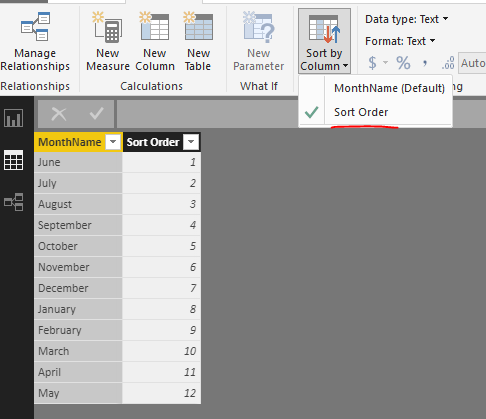Add a New Column
The height and width of the screenshot is (419, 486).
[155, 41]
